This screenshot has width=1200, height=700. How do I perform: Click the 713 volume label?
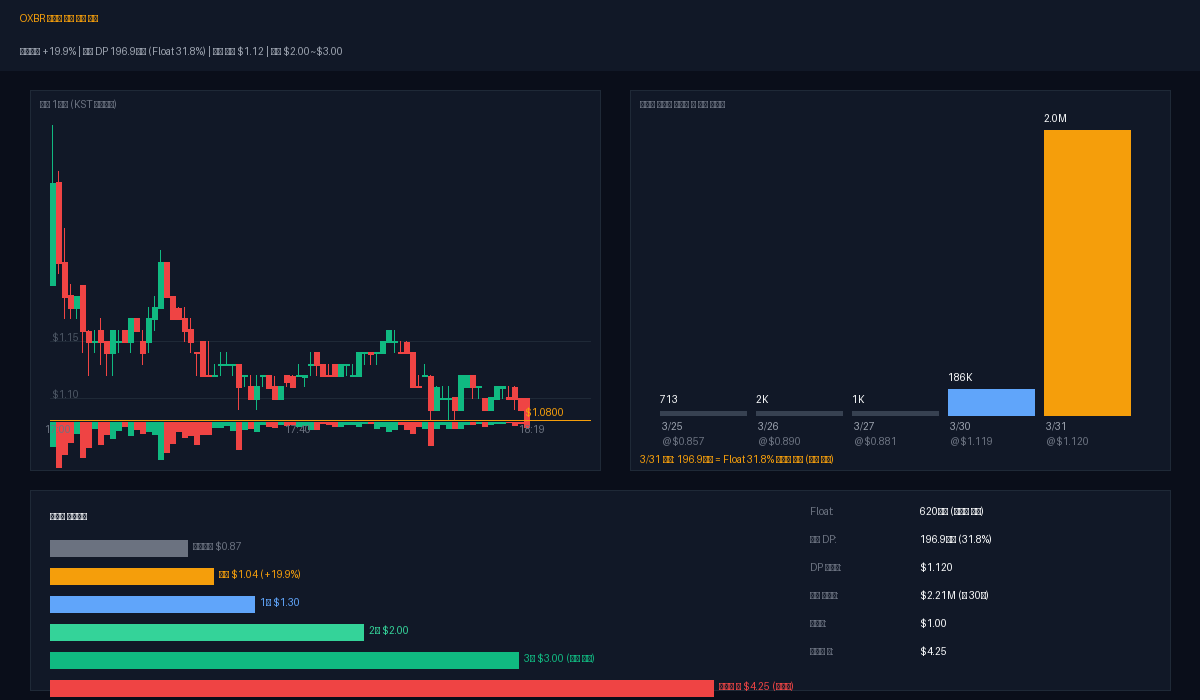[x=669, y=399]
